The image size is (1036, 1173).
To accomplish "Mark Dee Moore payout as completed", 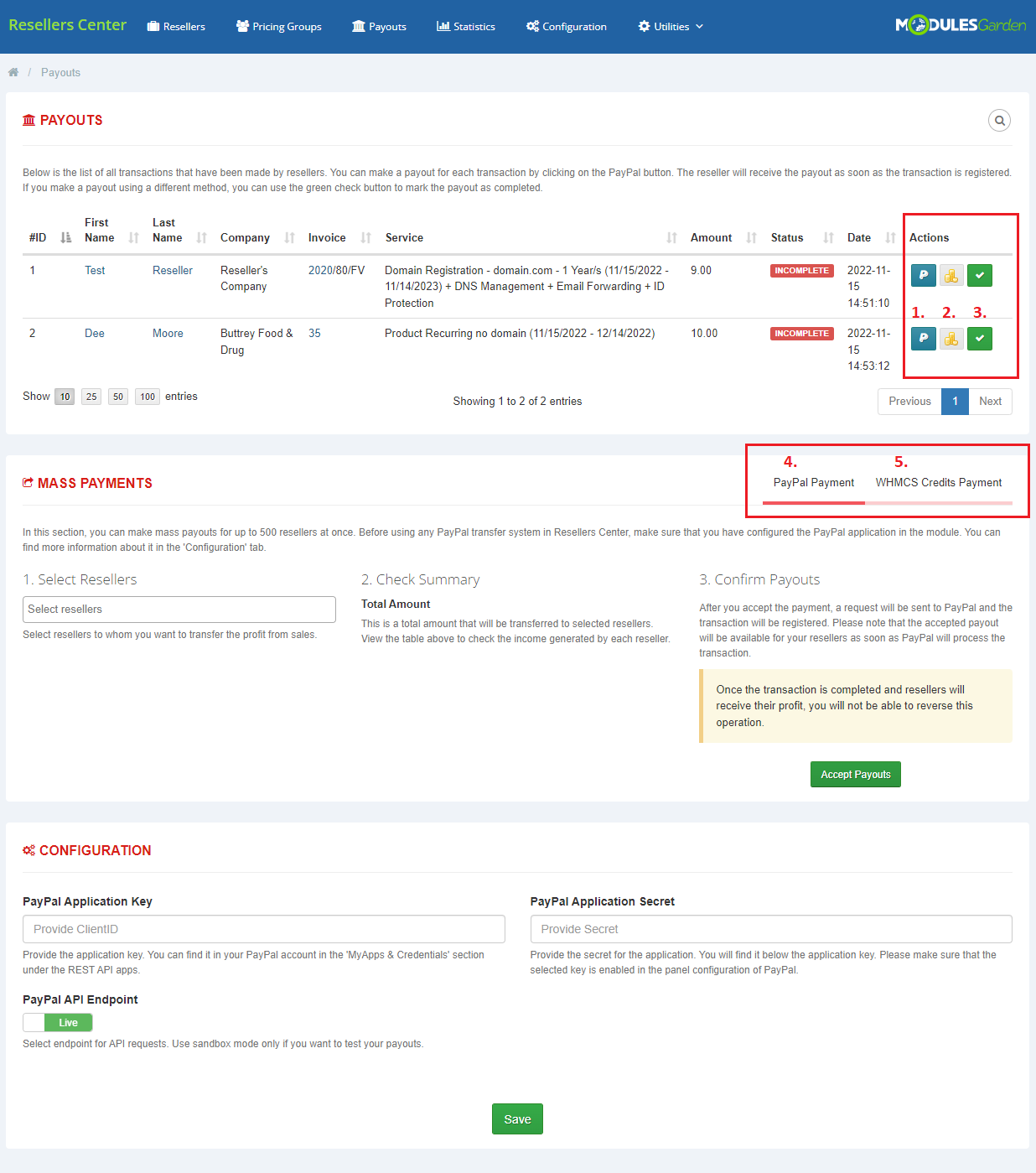I will click(980, 338).
